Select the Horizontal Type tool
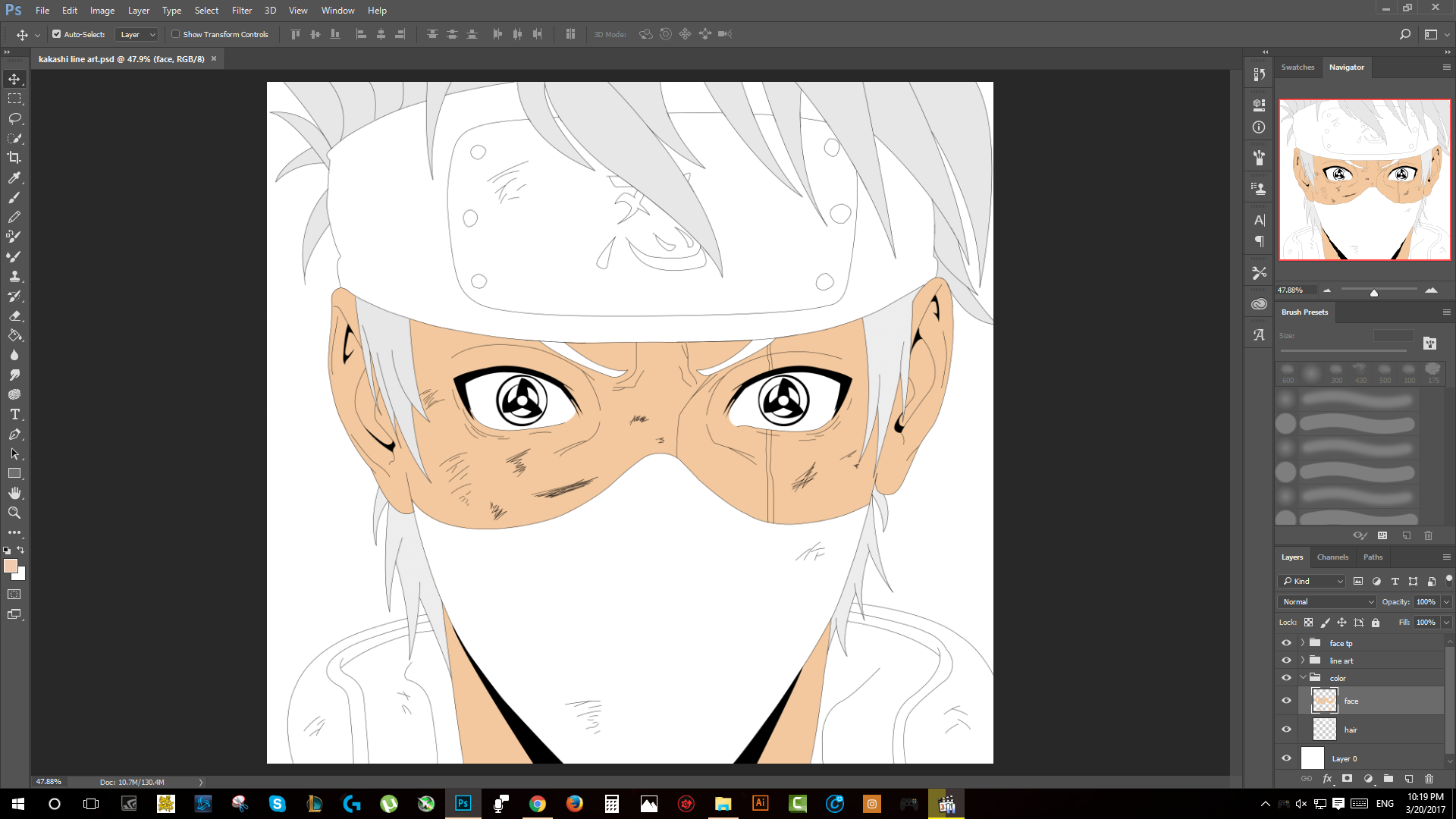This screenshot has height=819, width=1456. [x=14, y=414]
